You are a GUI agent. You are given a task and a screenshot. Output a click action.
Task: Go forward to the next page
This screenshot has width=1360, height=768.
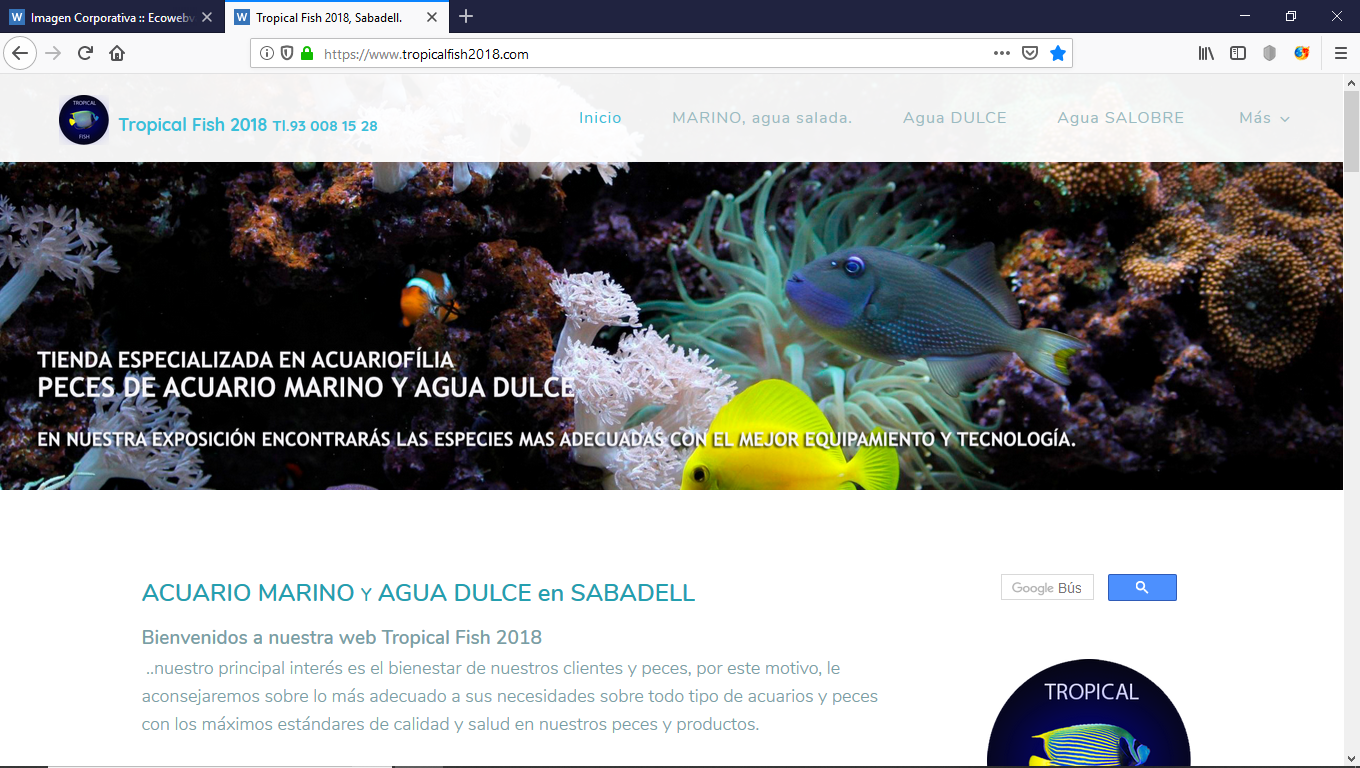coord(53,54)
